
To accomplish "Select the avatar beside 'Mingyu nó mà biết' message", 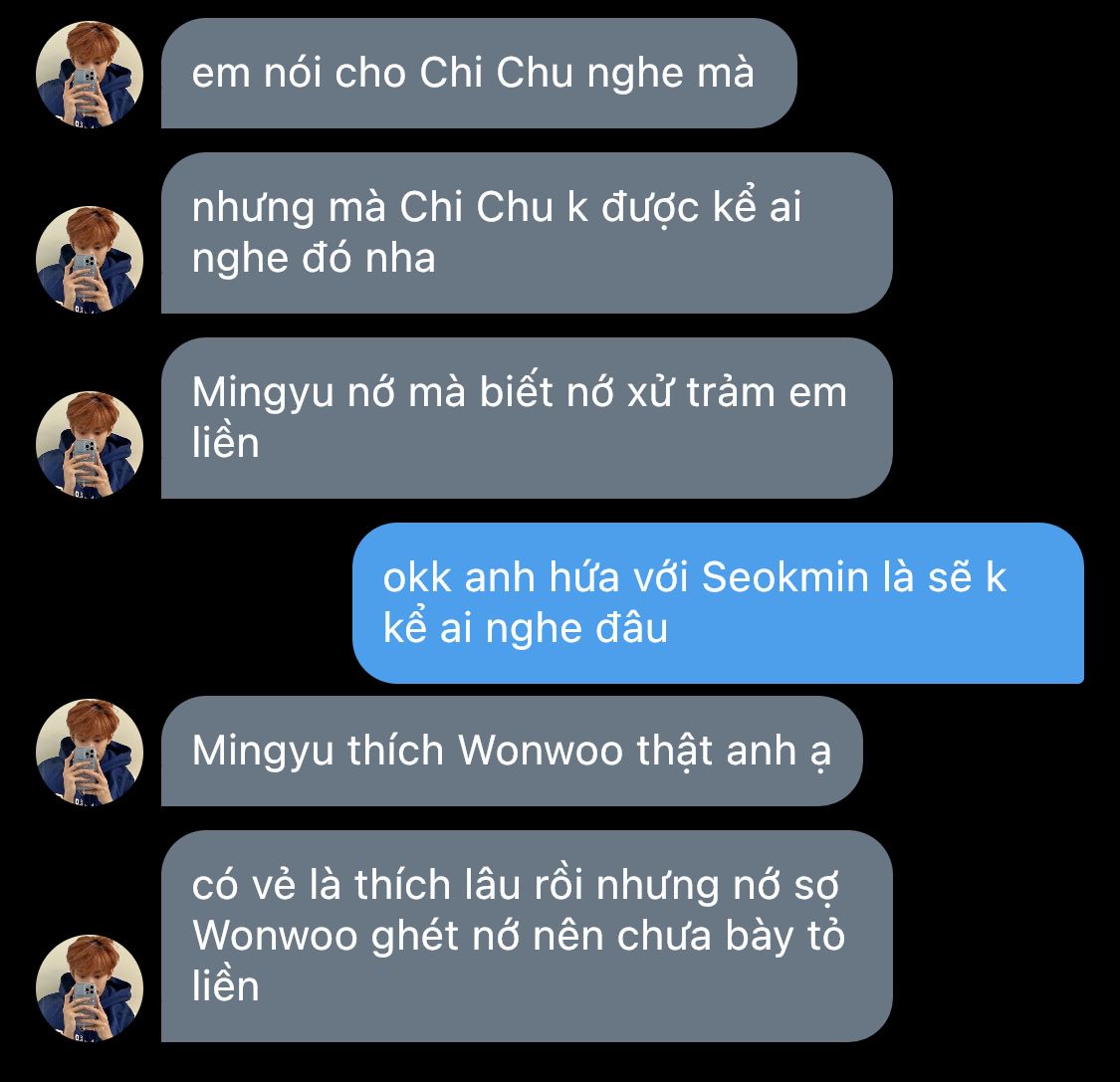I will 90,444.
